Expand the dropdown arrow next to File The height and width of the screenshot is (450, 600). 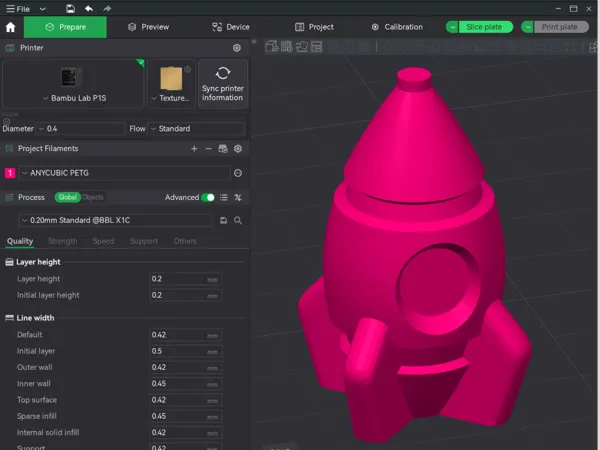42,8
